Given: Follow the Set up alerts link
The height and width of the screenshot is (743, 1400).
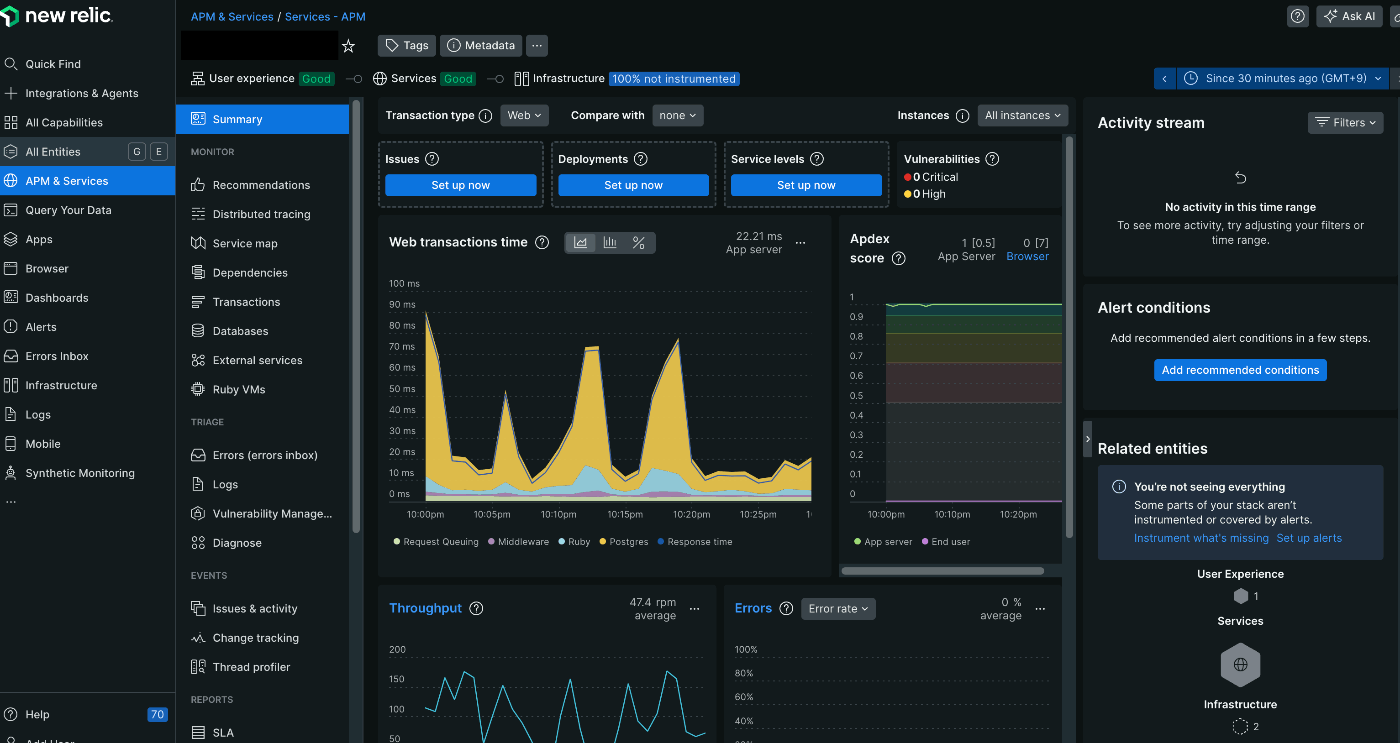Looking at the screenshot, I should tap(1309, 538).
